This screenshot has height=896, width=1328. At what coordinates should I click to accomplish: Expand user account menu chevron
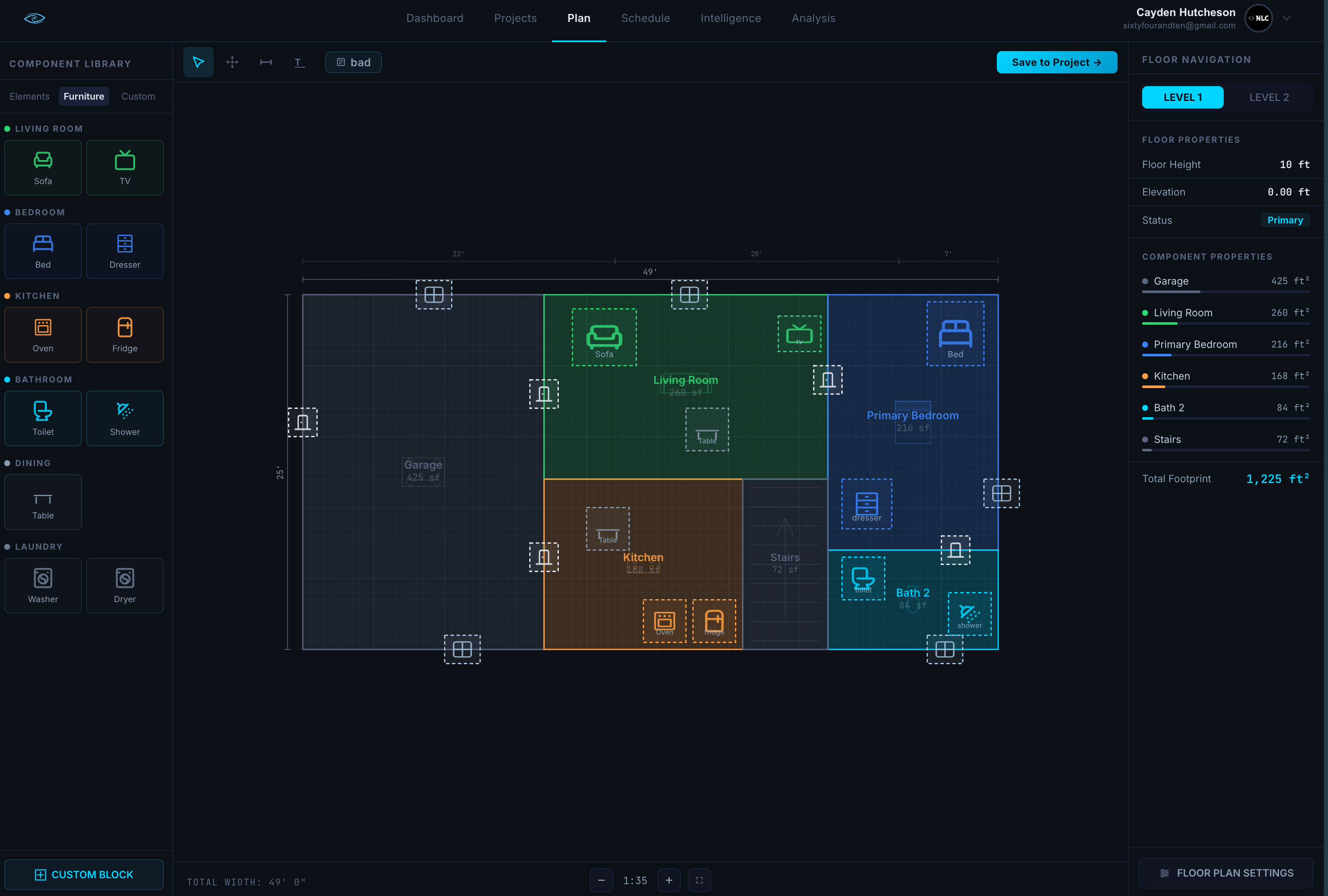point(1286,18)
